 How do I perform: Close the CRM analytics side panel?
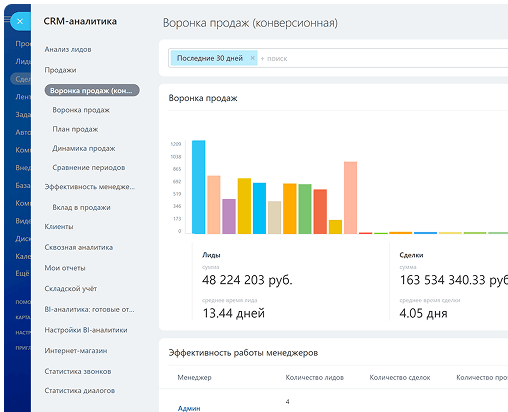(20, 21)
